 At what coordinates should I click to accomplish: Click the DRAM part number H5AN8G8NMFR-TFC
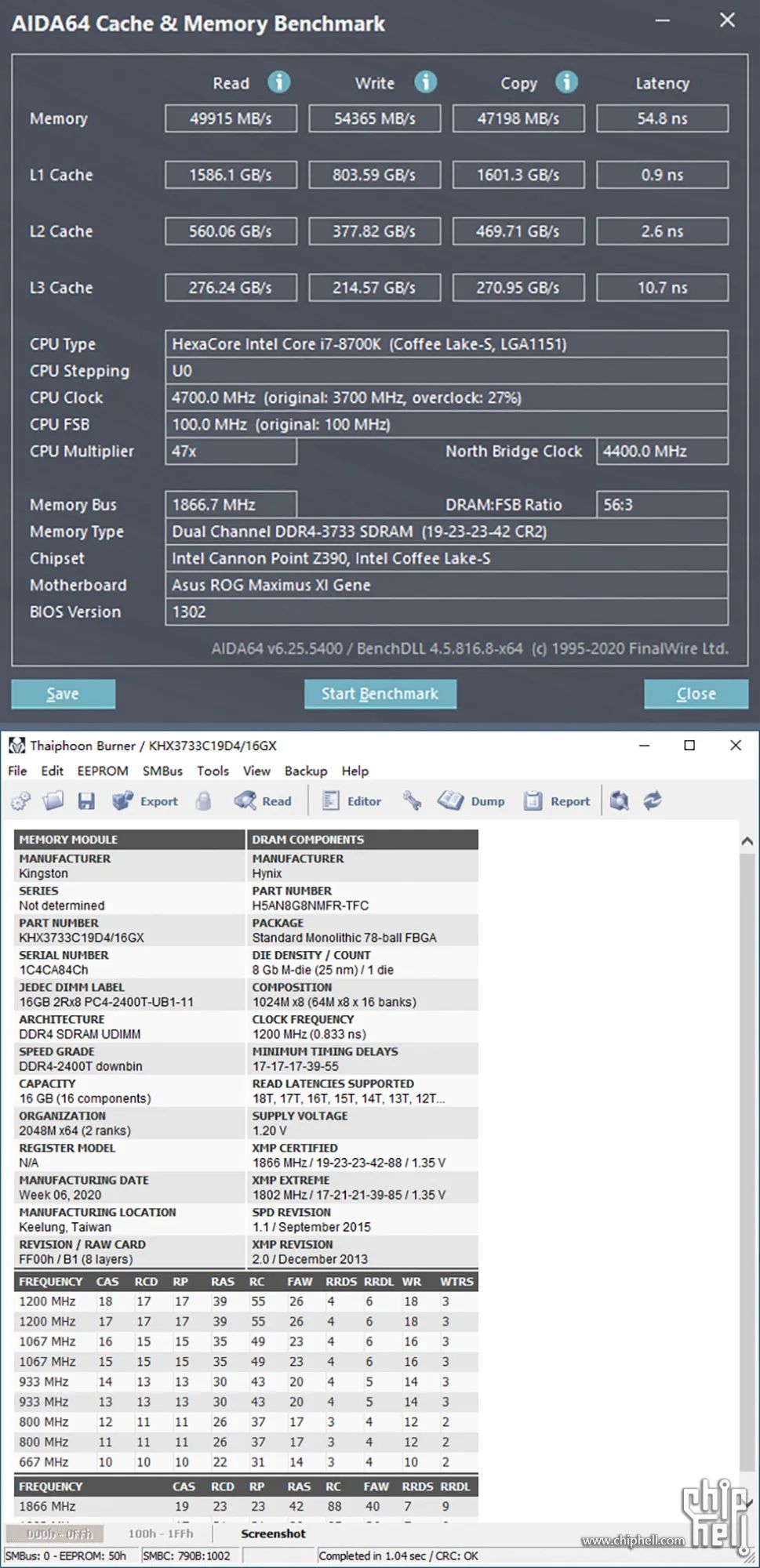(311, 906)
